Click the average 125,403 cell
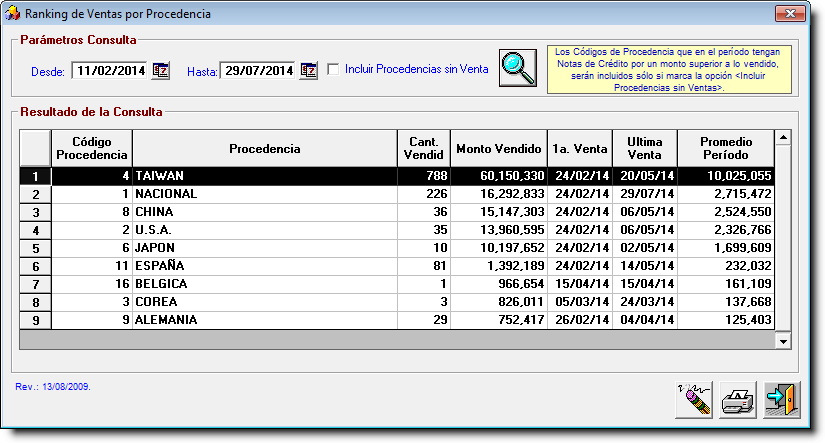The height and width of the screenshot is (443, 825). [726, 320]
